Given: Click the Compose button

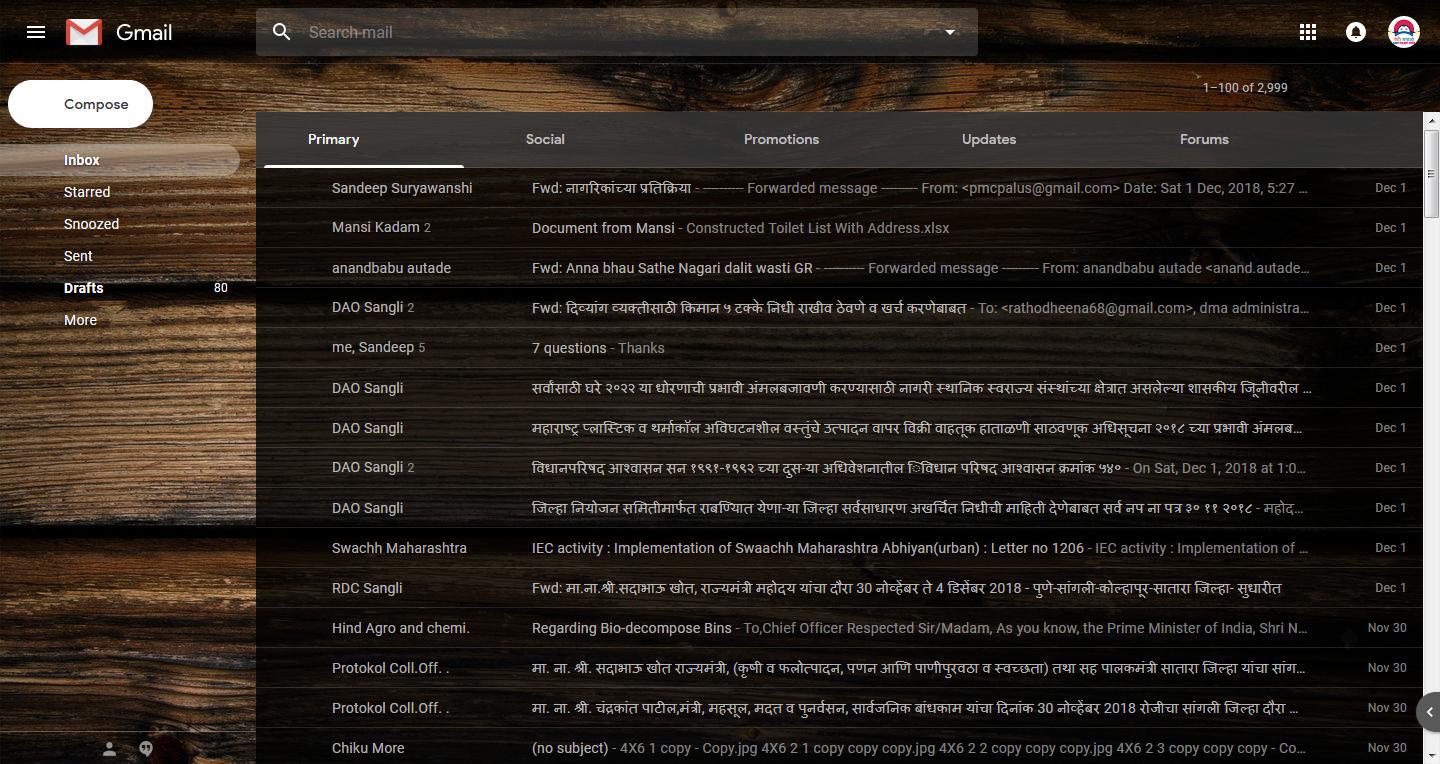Looking at the screenshot, I should point(80,104).
